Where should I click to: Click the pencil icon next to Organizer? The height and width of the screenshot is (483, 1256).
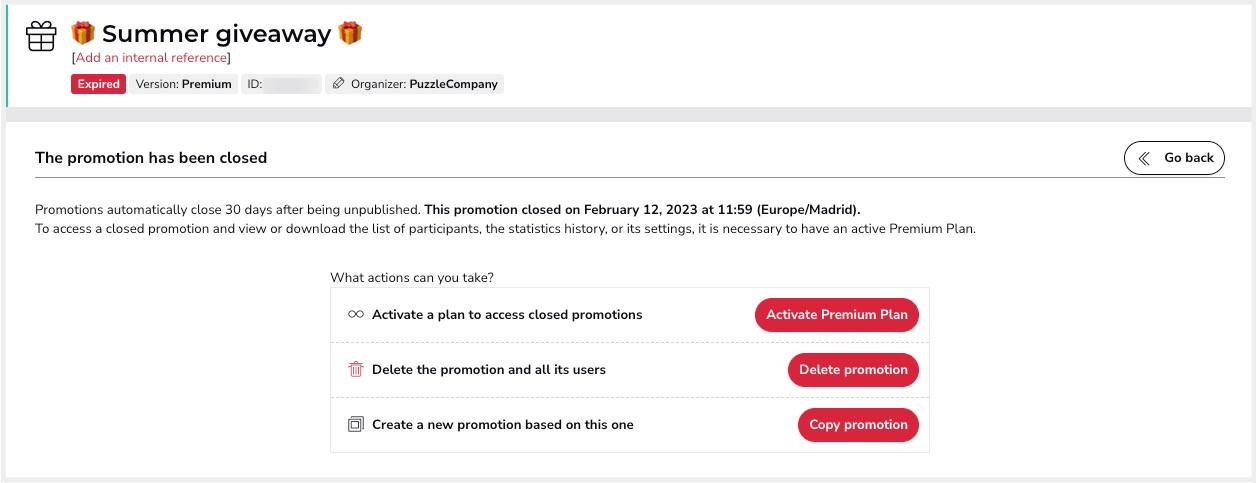click(338, 84)
